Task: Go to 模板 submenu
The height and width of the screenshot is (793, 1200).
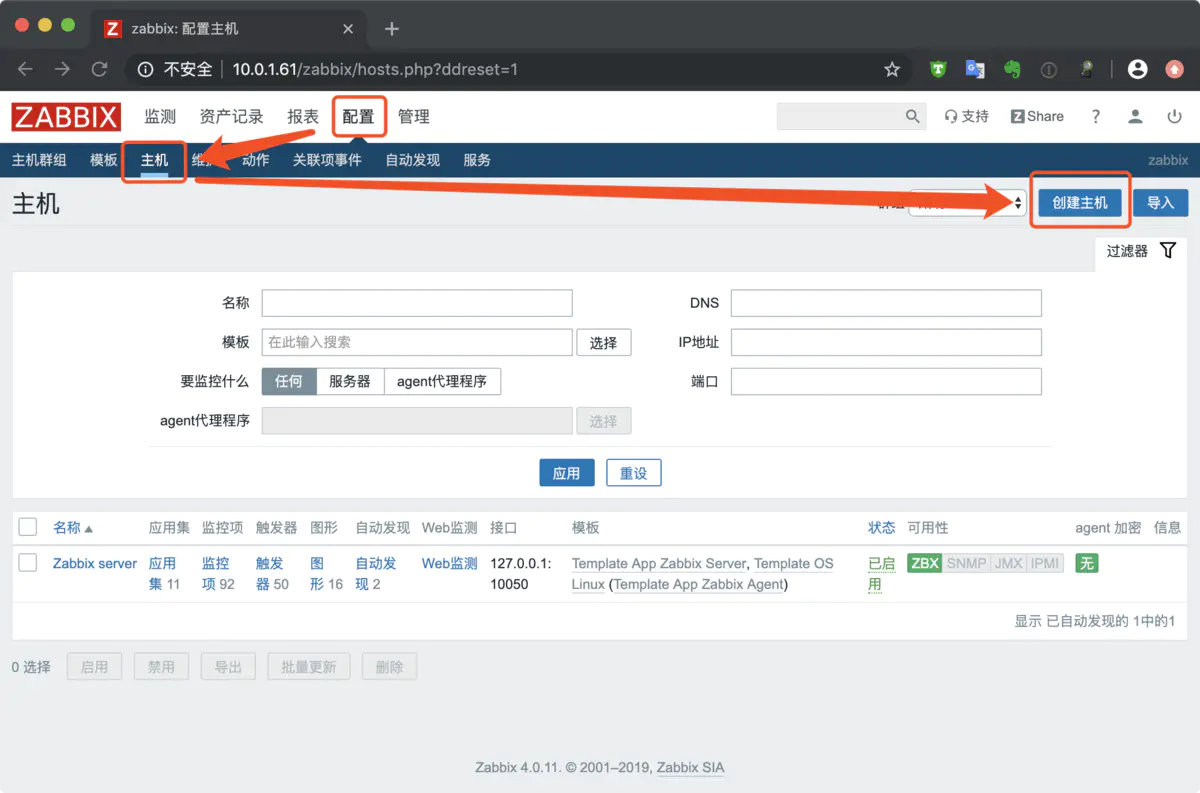Action: pos(104,160)
